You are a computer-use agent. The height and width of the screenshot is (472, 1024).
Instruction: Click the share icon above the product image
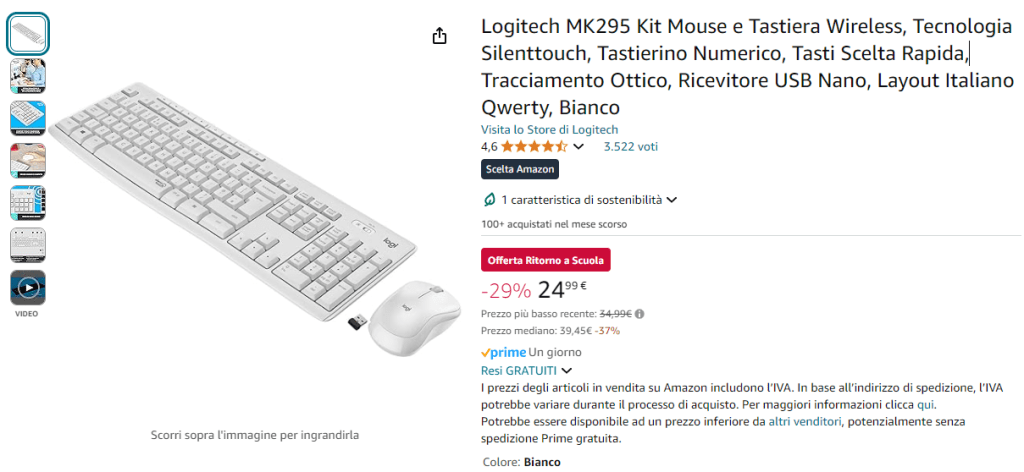(439, 36)
